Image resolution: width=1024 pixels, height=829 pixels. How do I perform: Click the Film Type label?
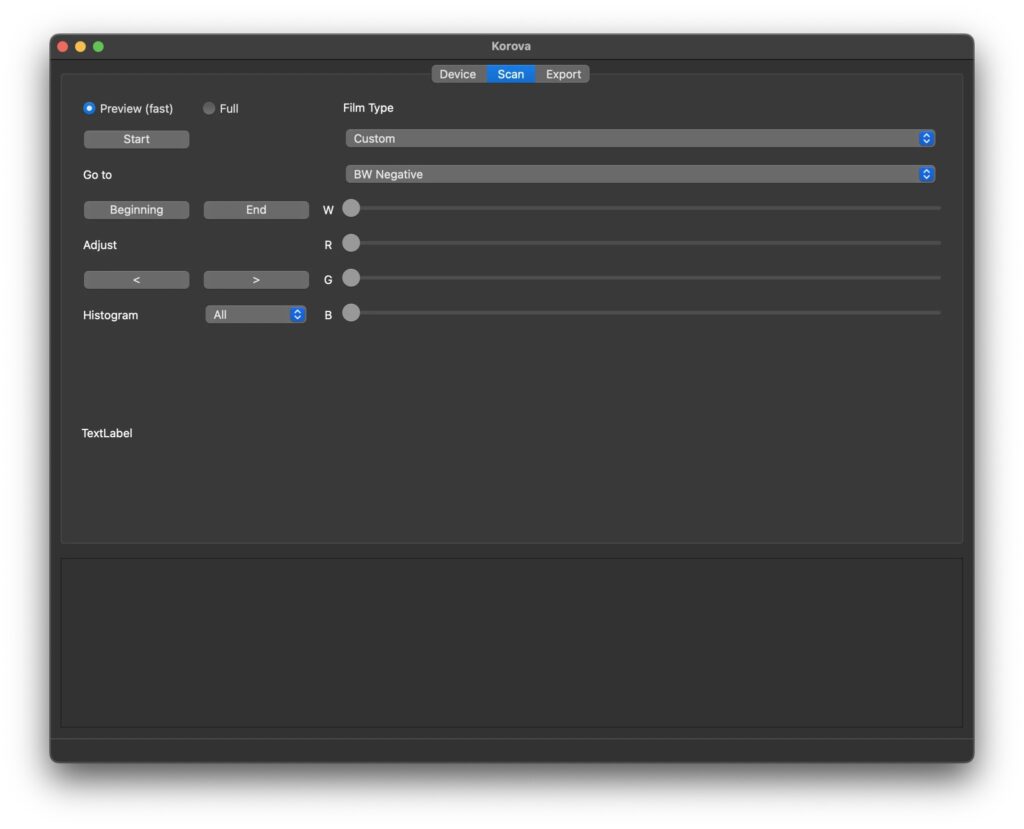click(368, 108)
